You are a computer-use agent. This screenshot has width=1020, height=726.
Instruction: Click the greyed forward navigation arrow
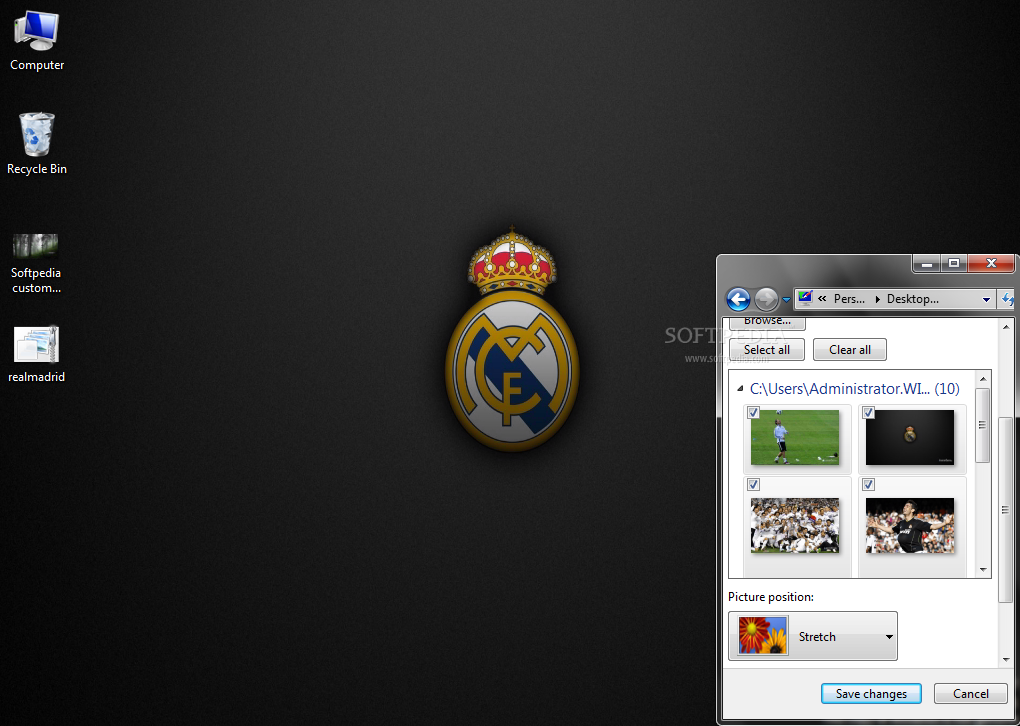[x=766, y=299]
